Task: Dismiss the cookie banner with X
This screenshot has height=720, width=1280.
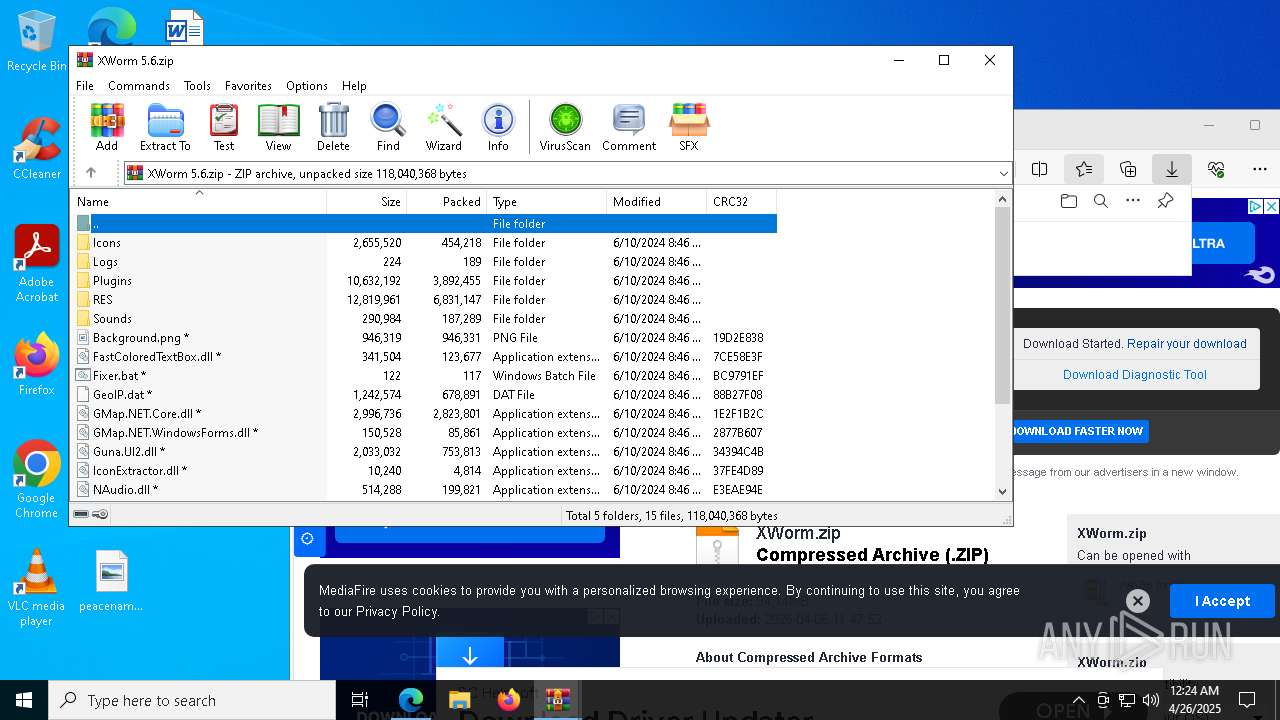Action: [1137, 601]
